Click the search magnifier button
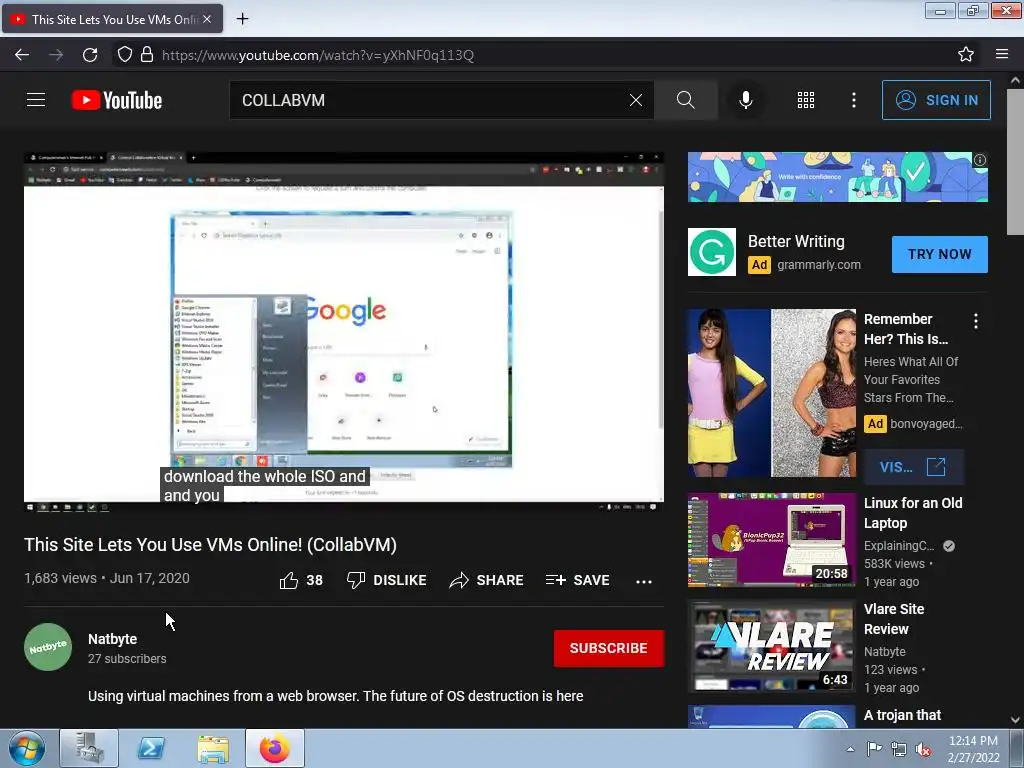Screen dimensions: 1024x768 (686, 100)
